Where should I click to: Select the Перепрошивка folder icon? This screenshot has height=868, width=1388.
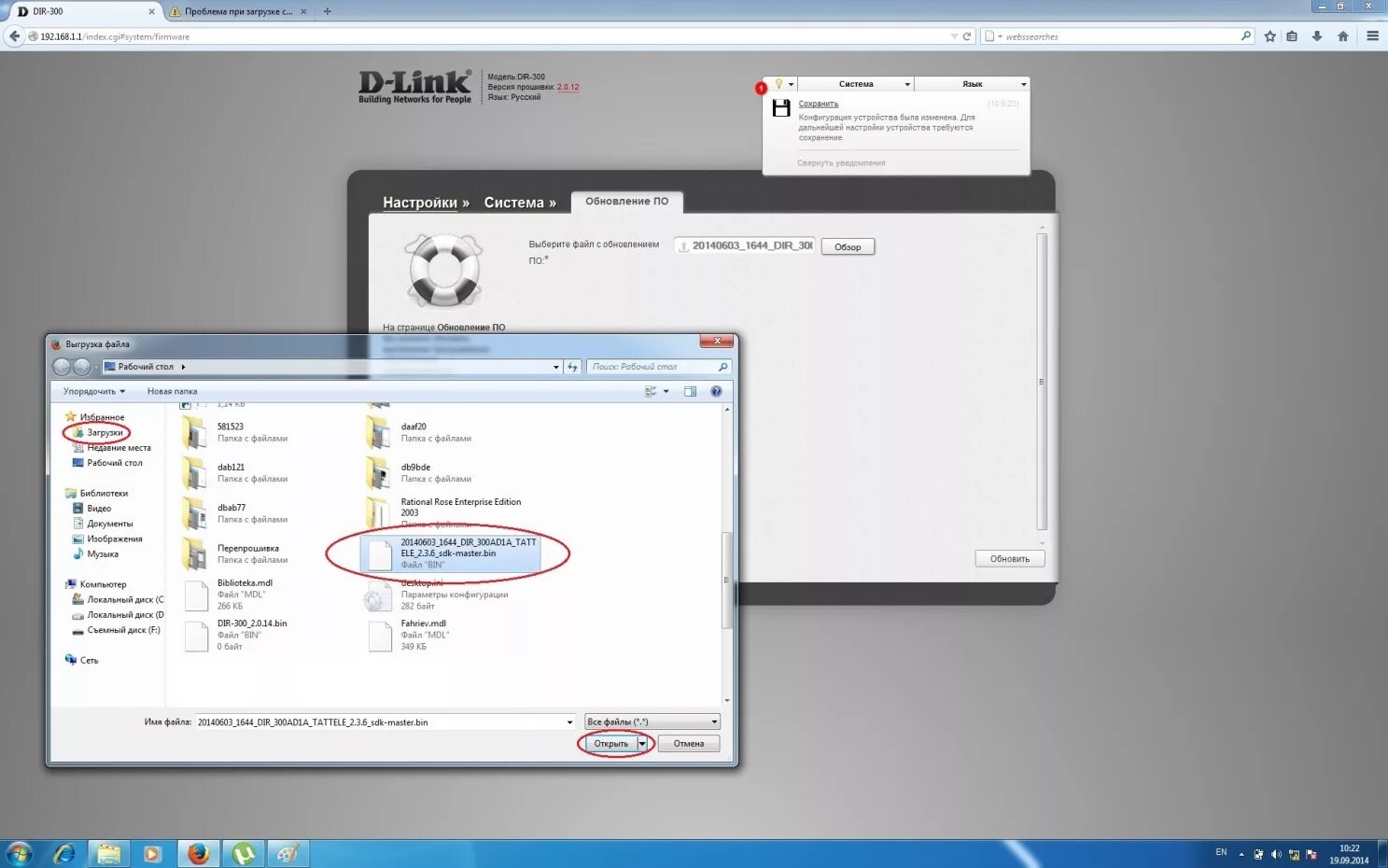(195, 553)
